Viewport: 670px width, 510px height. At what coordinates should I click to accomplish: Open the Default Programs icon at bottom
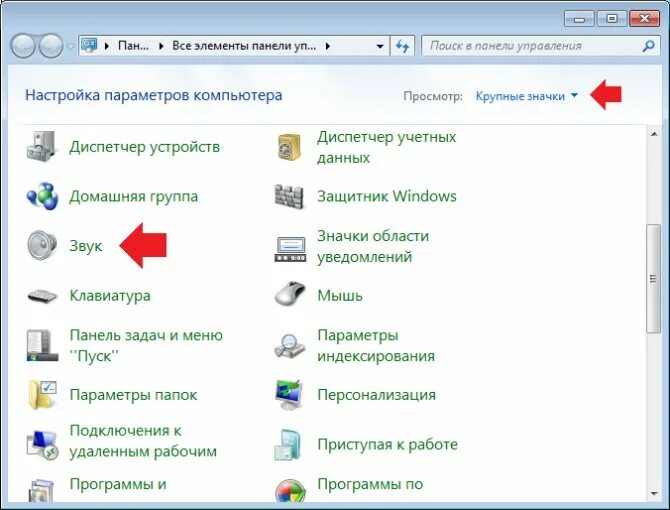tap(290, 490)
